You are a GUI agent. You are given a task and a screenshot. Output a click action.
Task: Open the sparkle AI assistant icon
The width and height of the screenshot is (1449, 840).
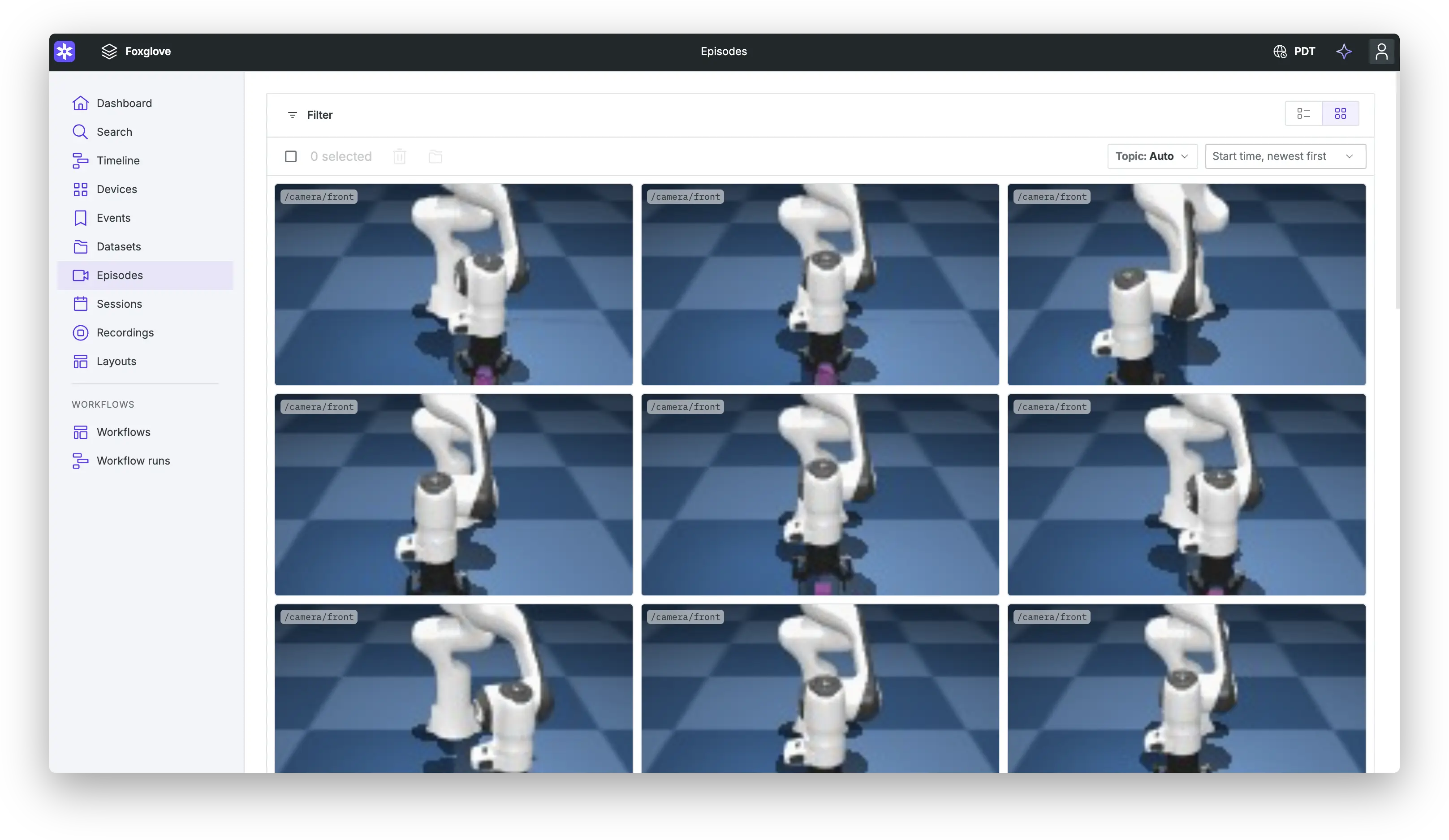click(1344, 52)
